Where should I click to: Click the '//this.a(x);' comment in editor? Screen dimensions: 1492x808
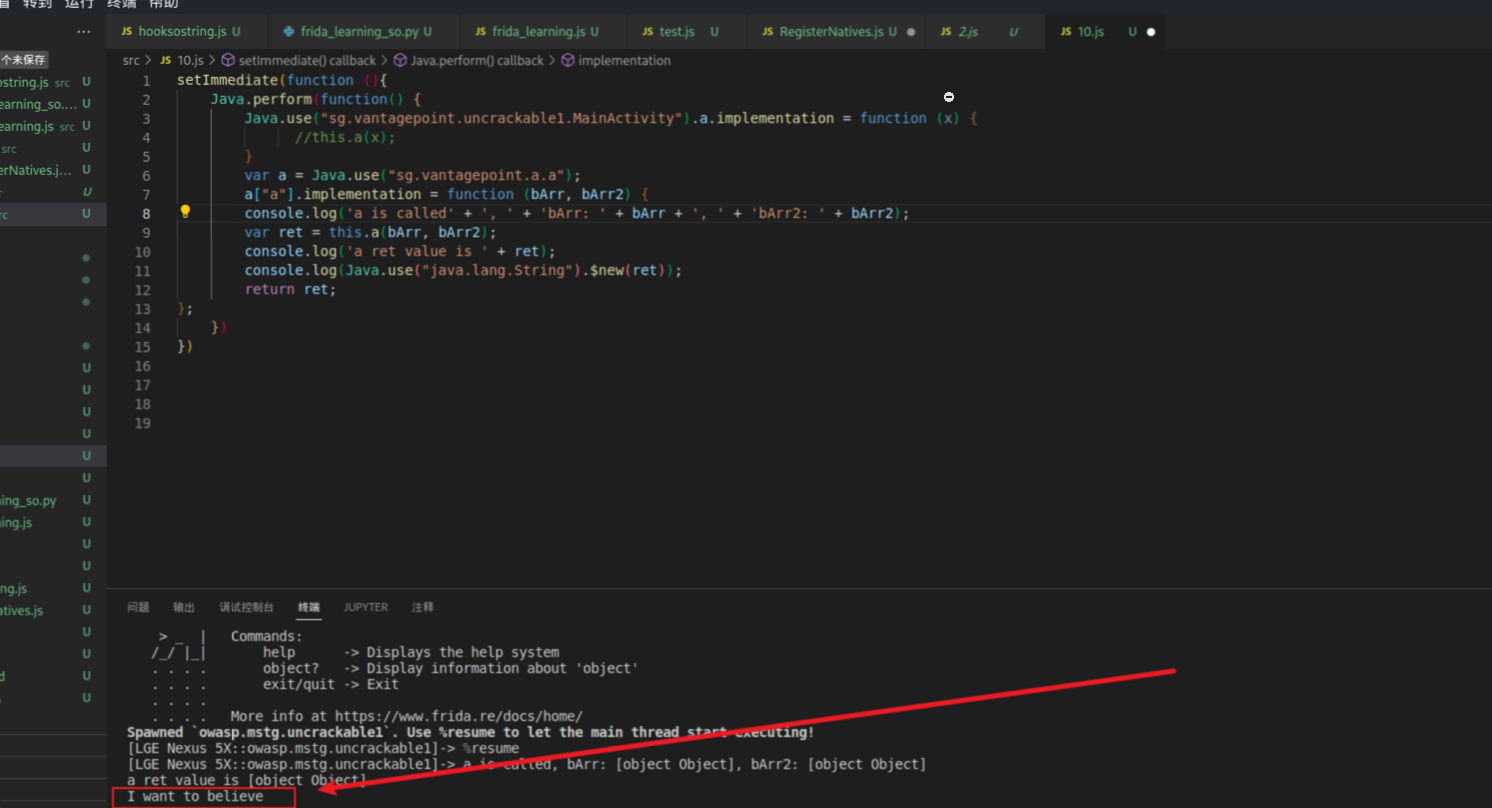[345, 137]
